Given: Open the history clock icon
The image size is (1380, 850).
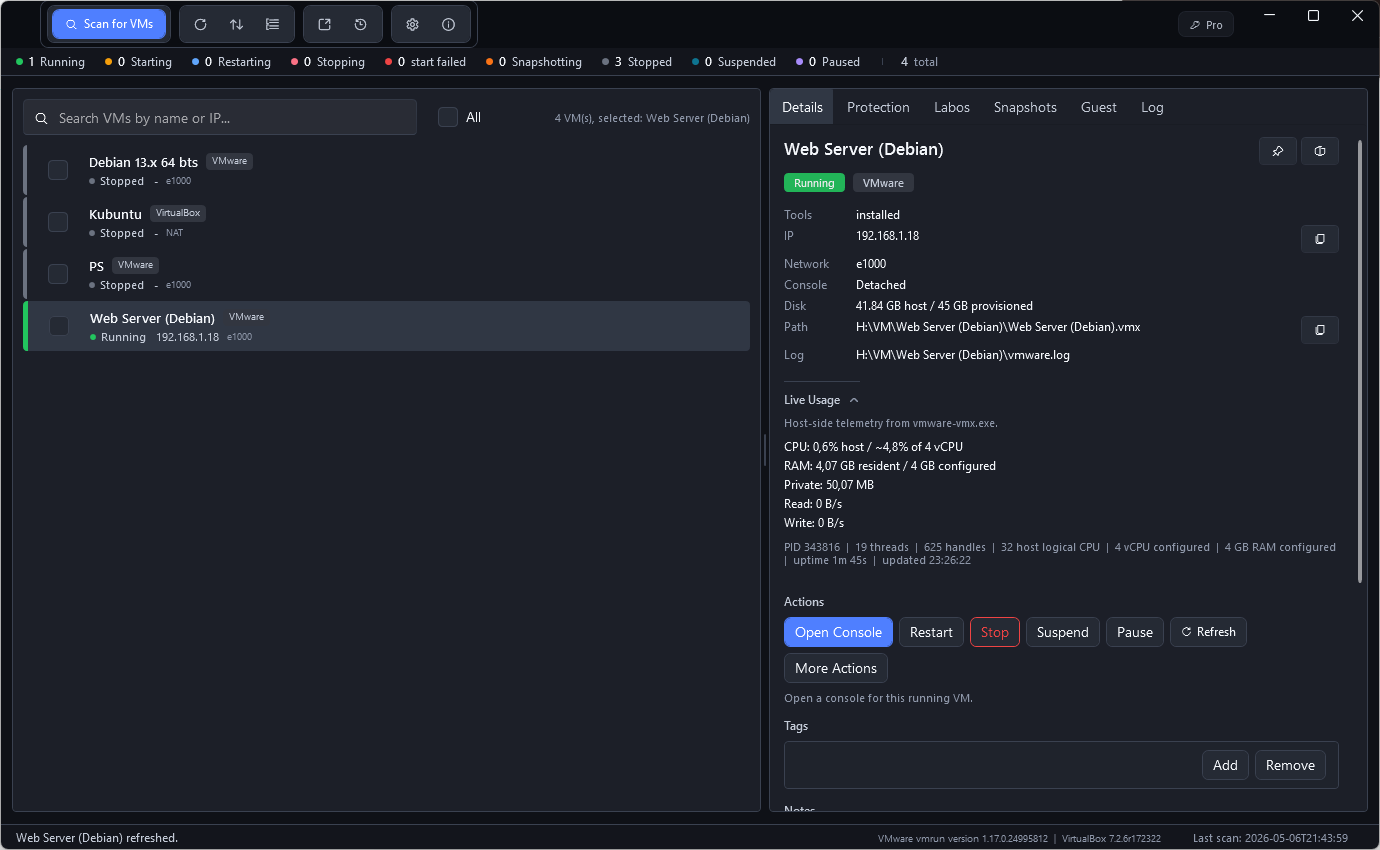Looking at the screenshot, I should (x=360, y=24).
